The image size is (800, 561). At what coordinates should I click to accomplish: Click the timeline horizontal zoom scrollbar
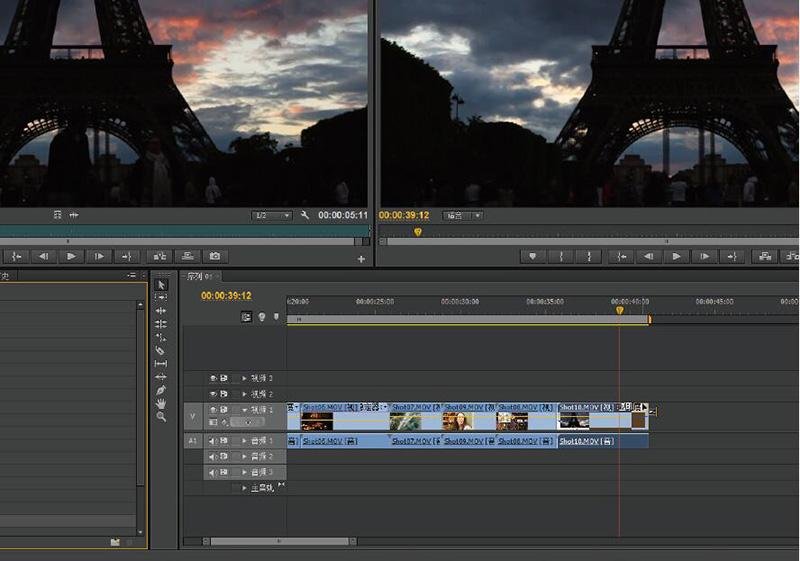[280, 542]
